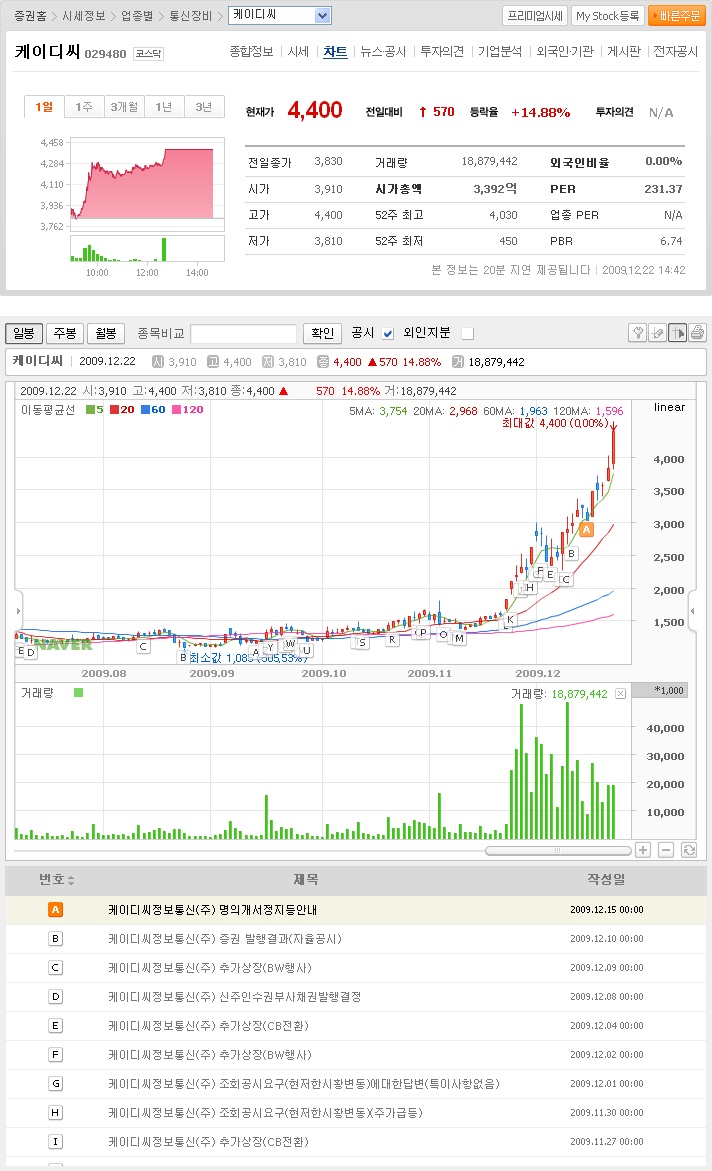Open the 뉴스공시 menu tab

tap(383, 52)
